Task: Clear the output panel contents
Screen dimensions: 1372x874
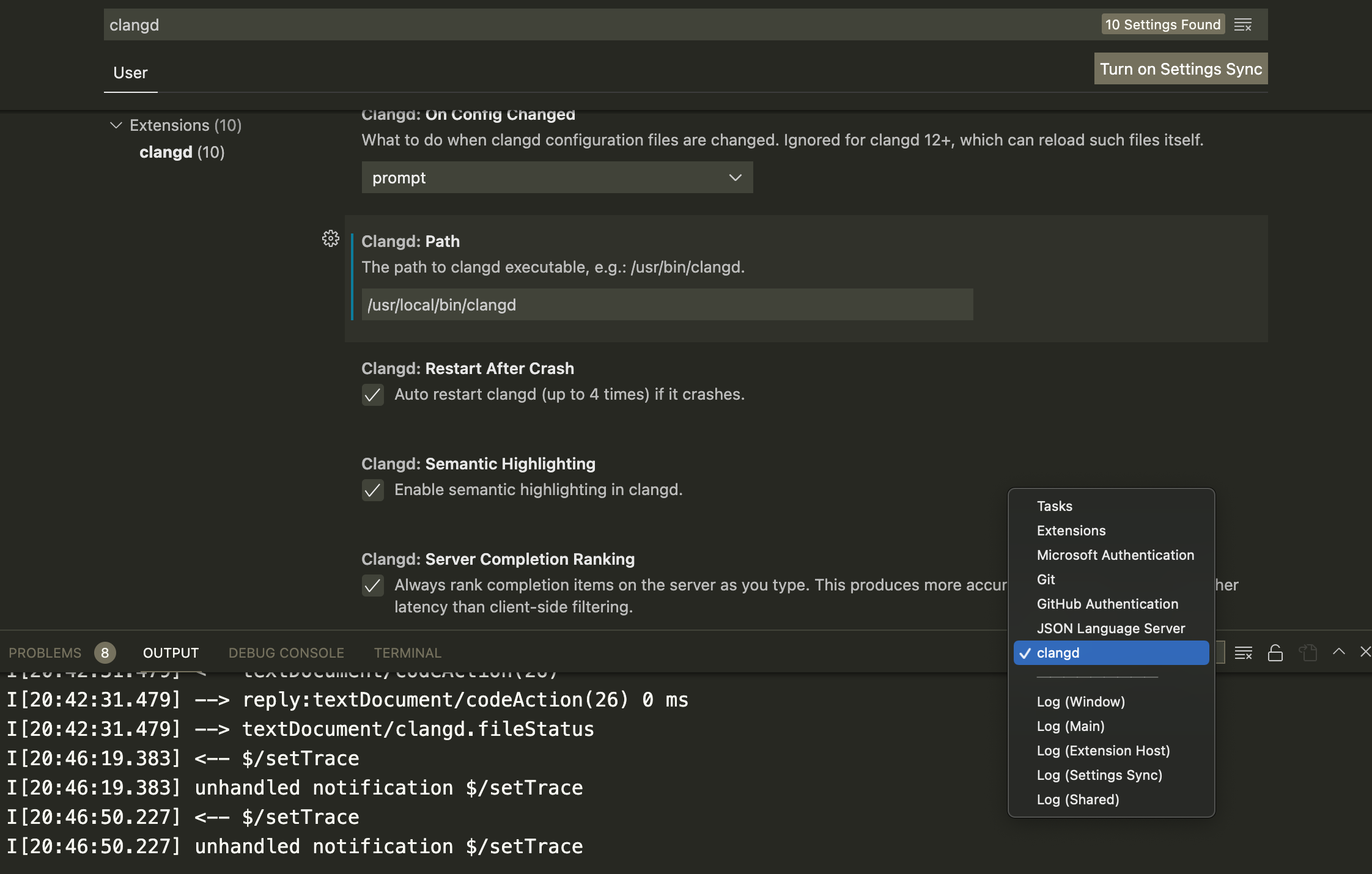Action: tap(1243, 653)
